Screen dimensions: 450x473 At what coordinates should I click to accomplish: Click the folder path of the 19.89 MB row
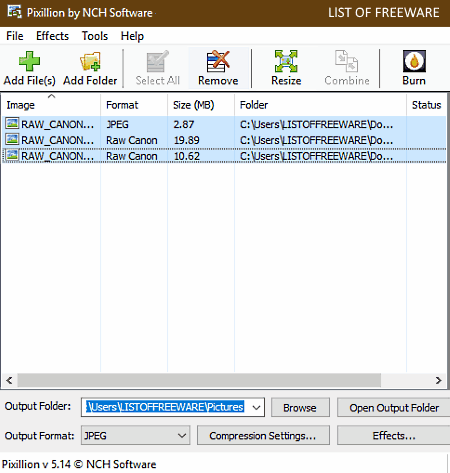pos(316,140)
